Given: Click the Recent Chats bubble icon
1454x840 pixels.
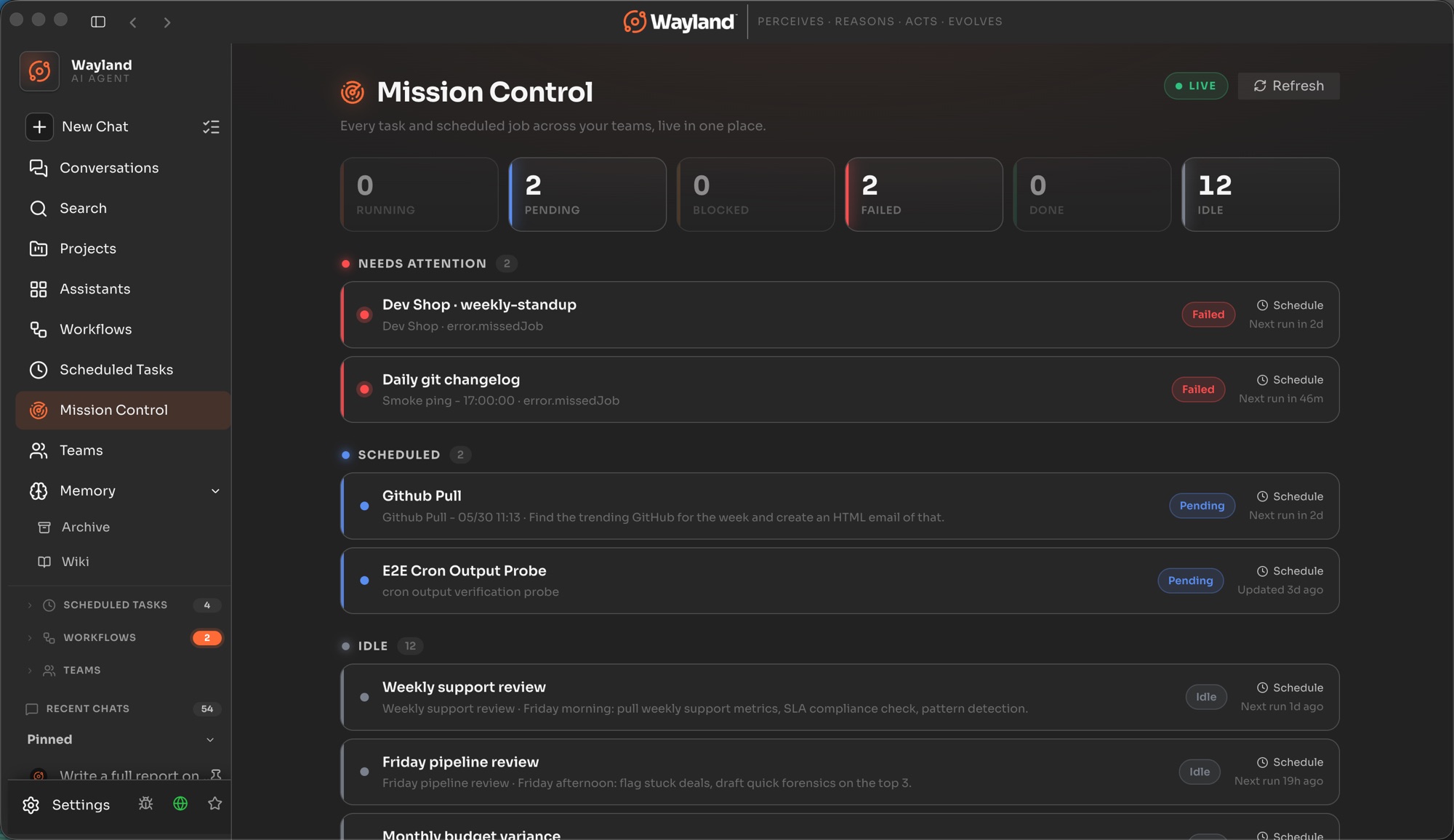Looking at the screenshot, I should coord(32,709).
